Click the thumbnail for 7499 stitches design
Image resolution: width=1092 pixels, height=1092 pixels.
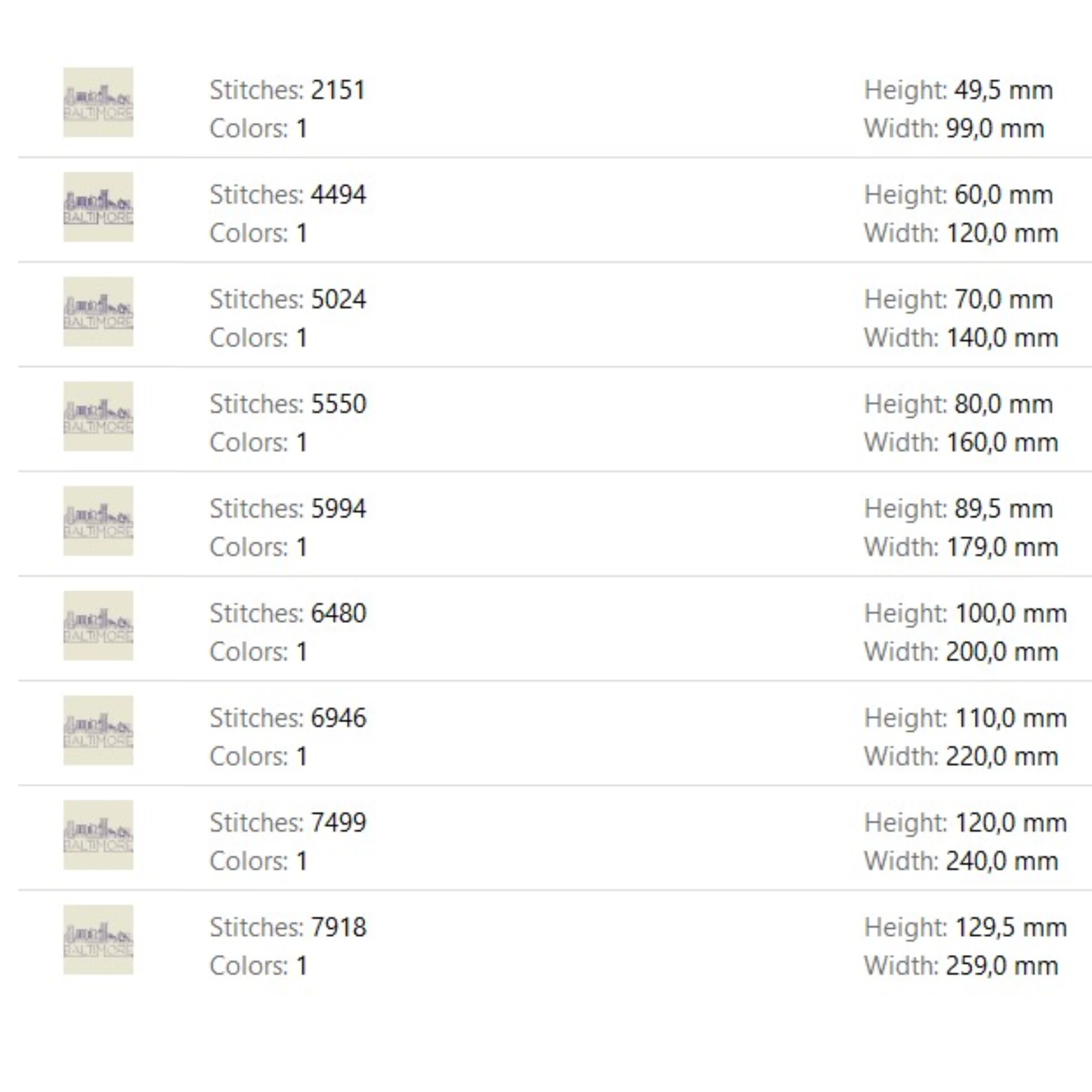[x=98, y=835]
